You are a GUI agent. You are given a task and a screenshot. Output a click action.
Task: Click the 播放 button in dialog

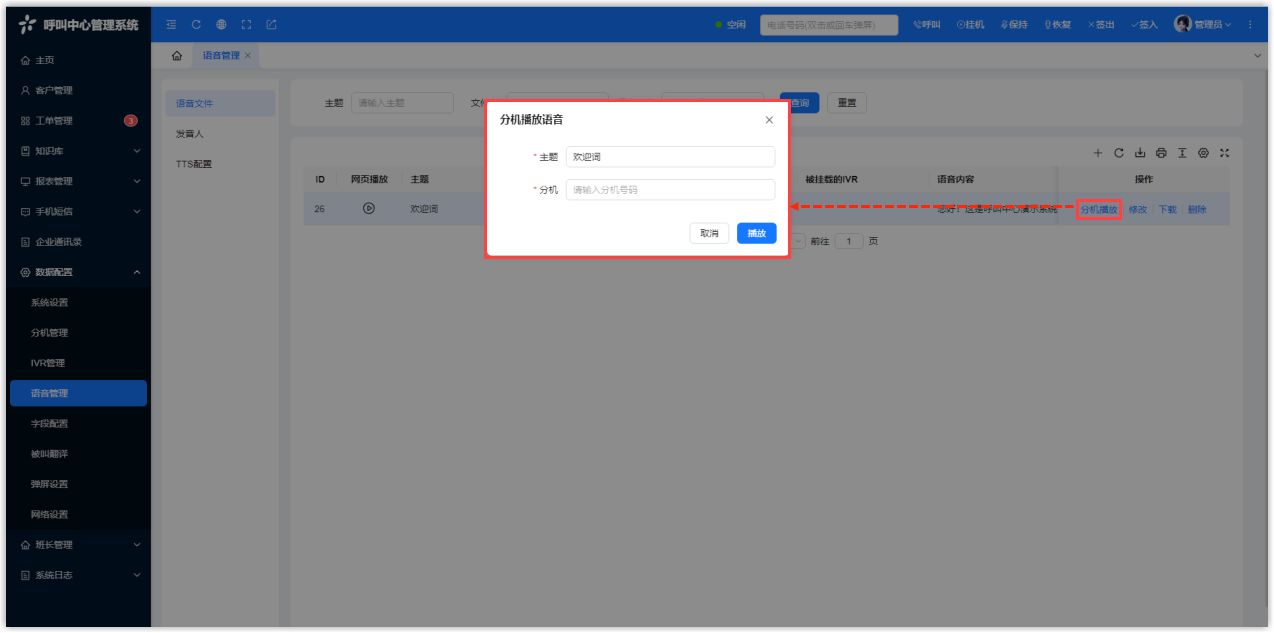[756, 233]
